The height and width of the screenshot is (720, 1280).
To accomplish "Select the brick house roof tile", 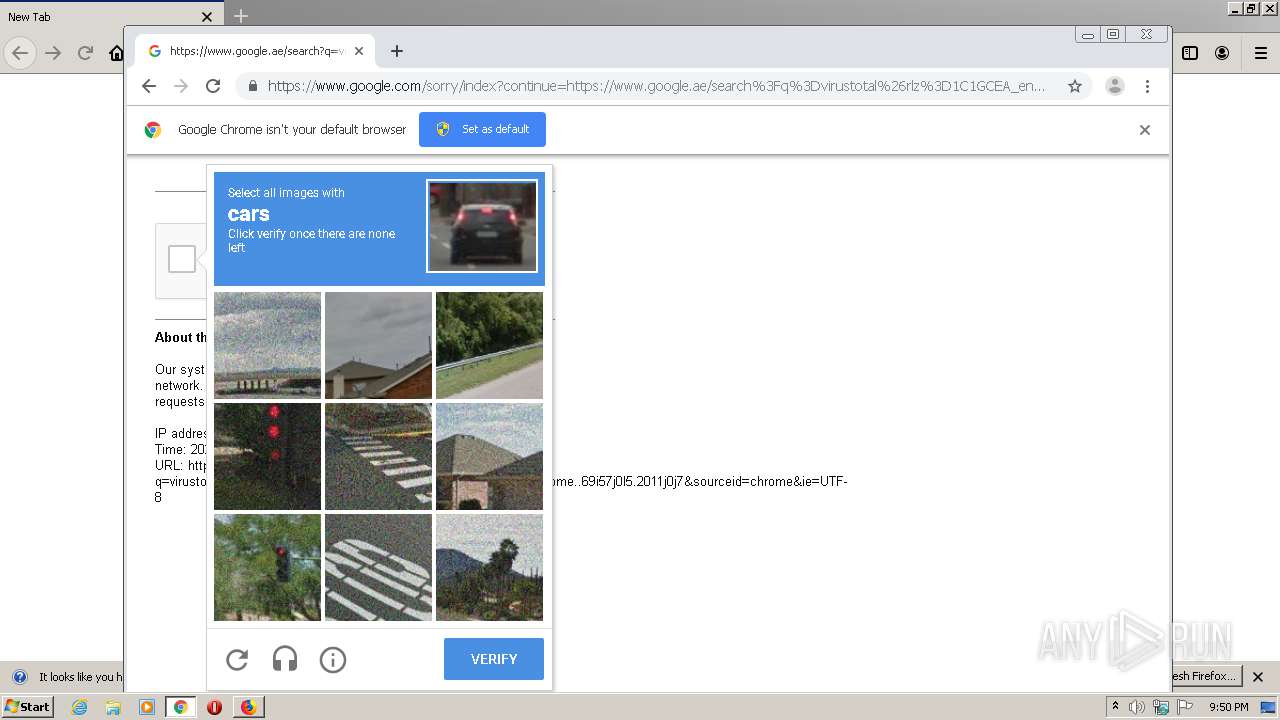I will point(489,456).
